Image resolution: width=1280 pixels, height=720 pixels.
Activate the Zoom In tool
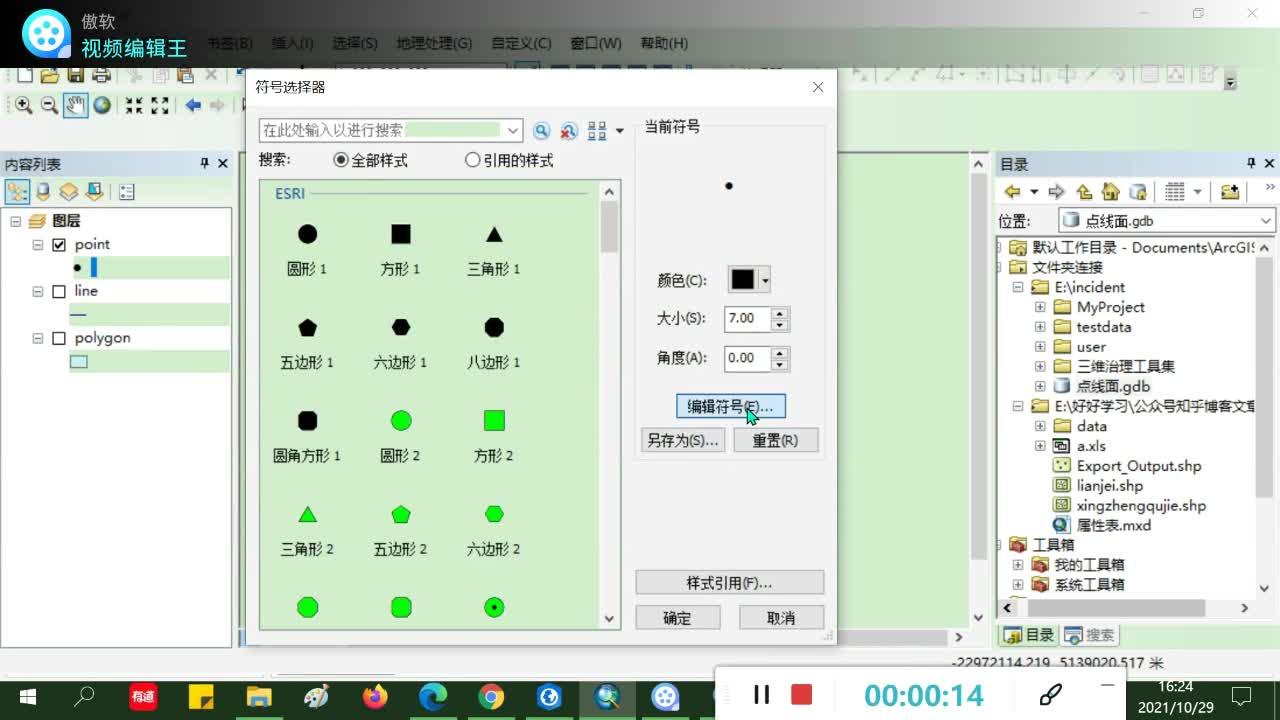(x=22, y=106)
